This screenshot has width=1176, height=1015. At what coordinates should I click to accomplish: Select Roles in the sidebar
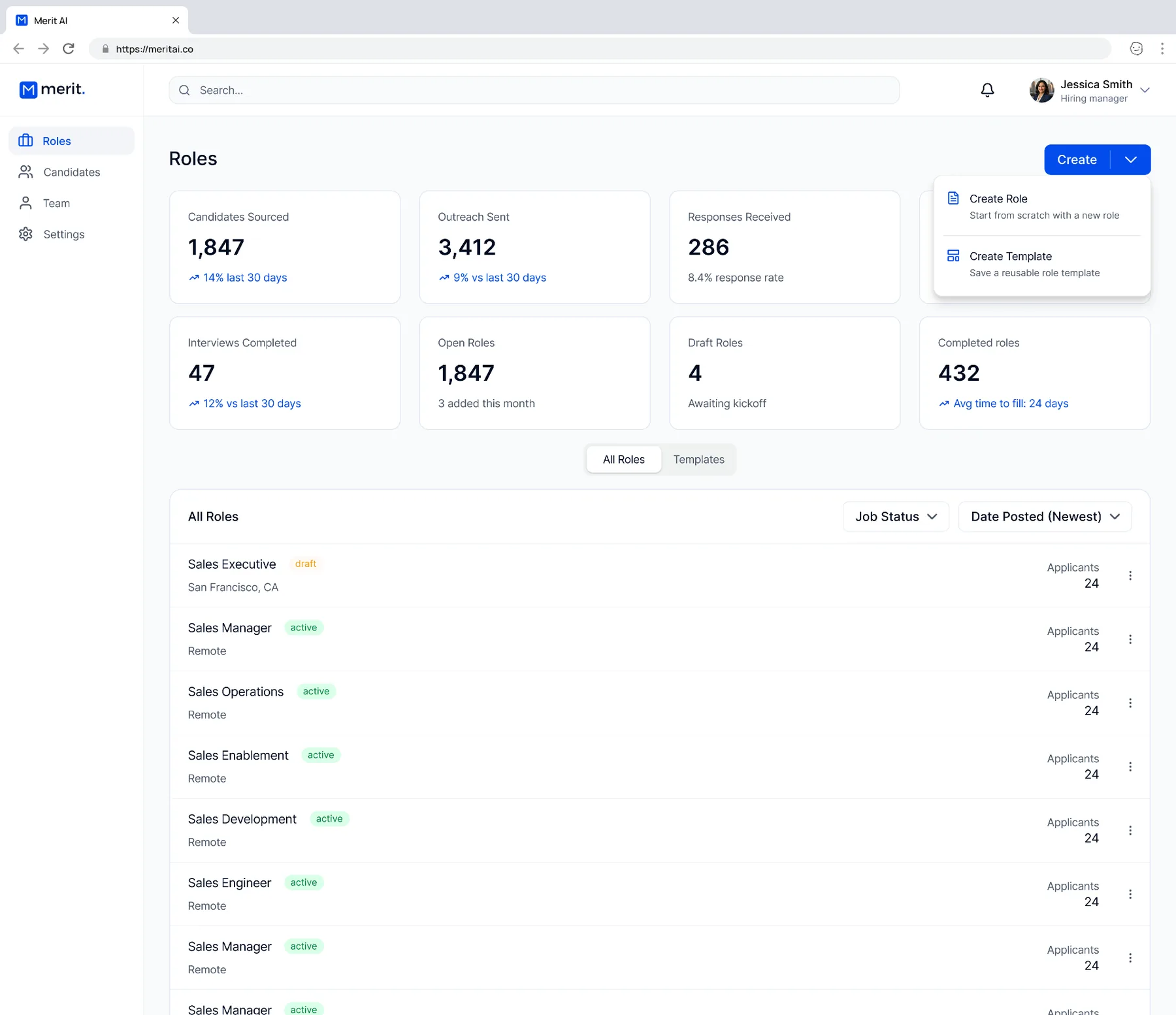71,140
